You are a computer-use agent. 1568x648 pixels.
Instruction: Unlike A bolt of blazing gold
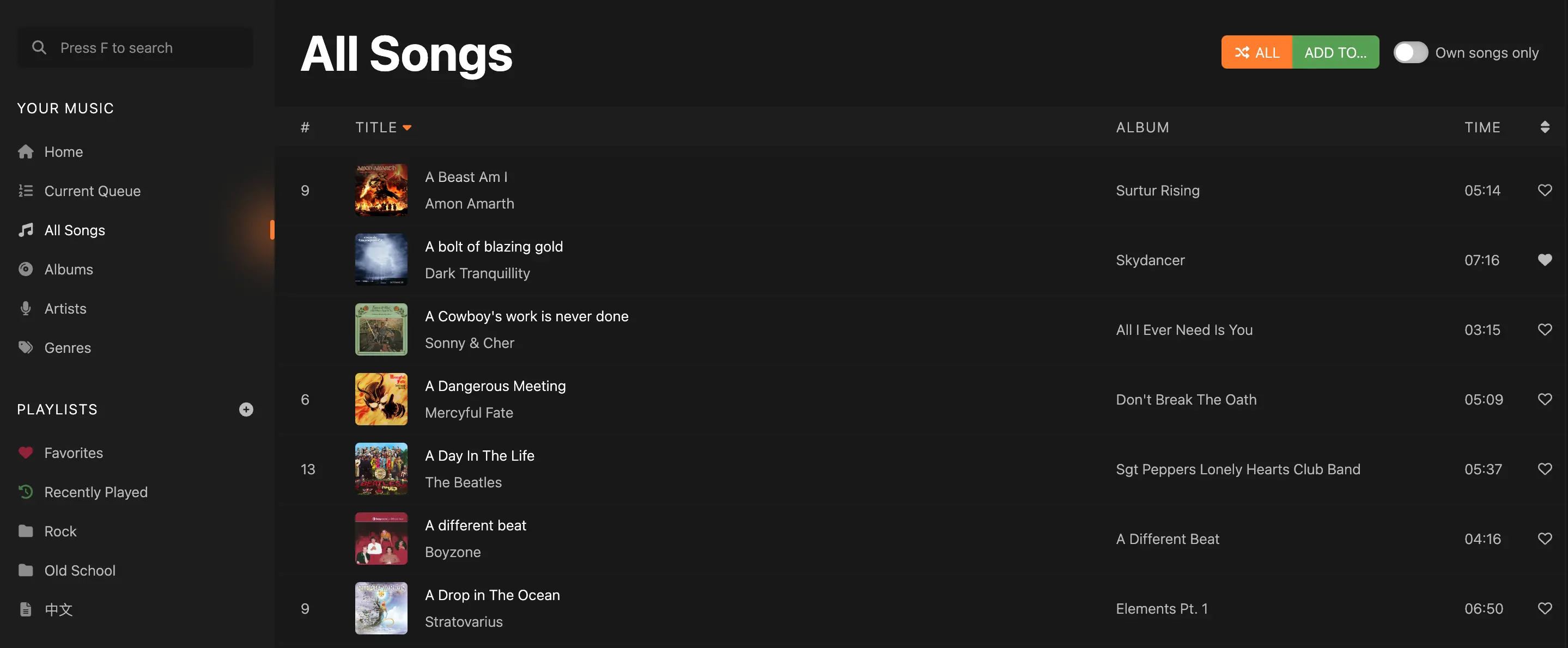coord(1544,260)
